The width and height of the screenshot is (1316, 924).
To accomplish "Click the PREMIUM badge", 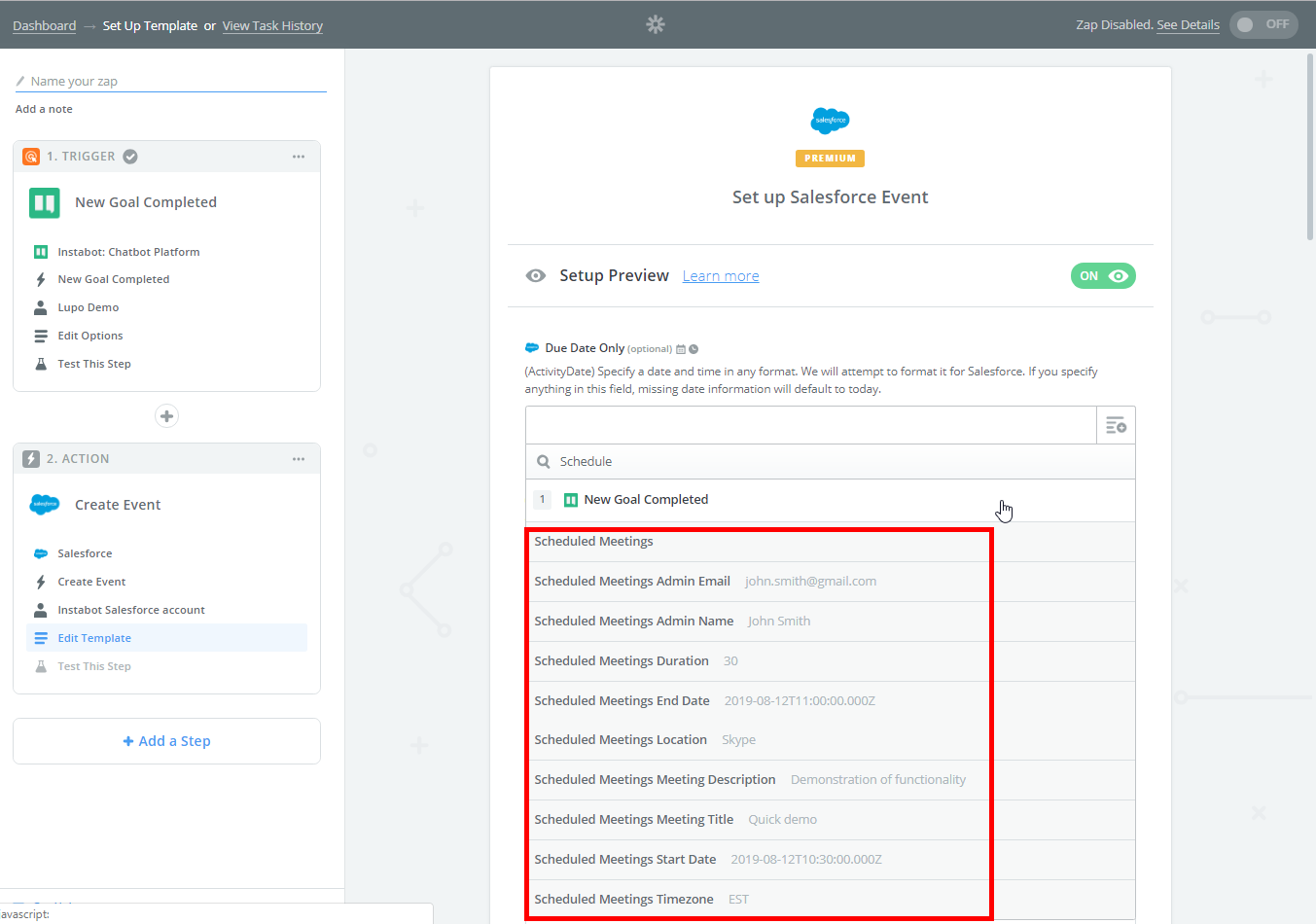I will point(830,159).
